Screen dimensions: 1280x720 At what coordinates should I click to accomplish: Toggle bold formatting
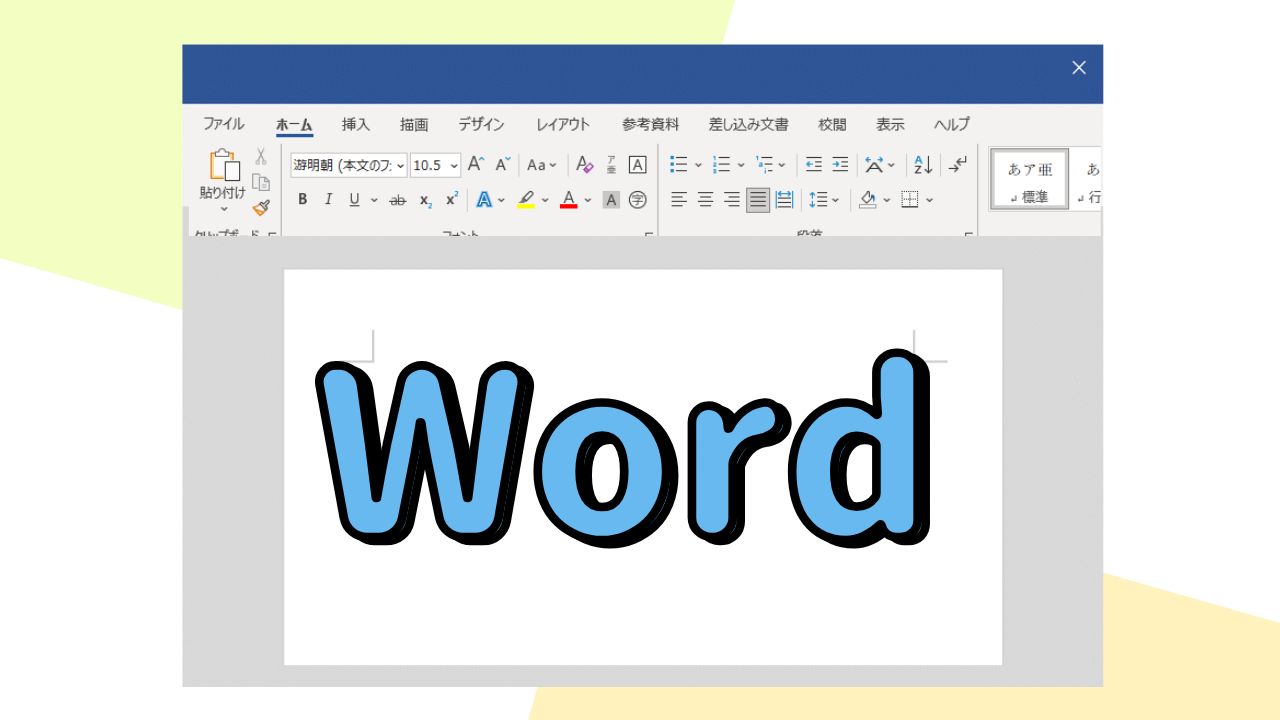(303, 200)
